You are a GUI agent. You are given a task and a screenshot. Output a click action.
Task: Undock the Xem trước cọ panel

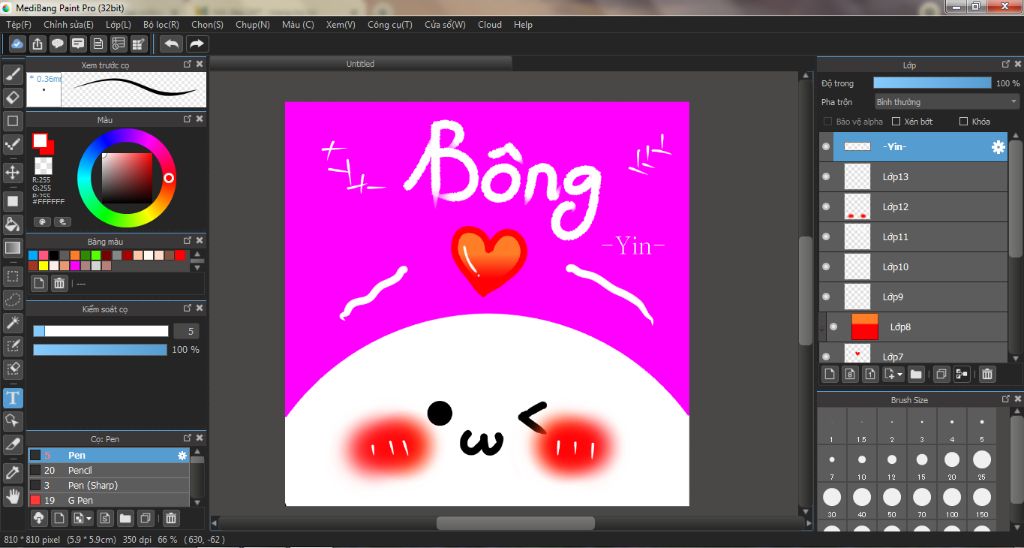(187, 64)
